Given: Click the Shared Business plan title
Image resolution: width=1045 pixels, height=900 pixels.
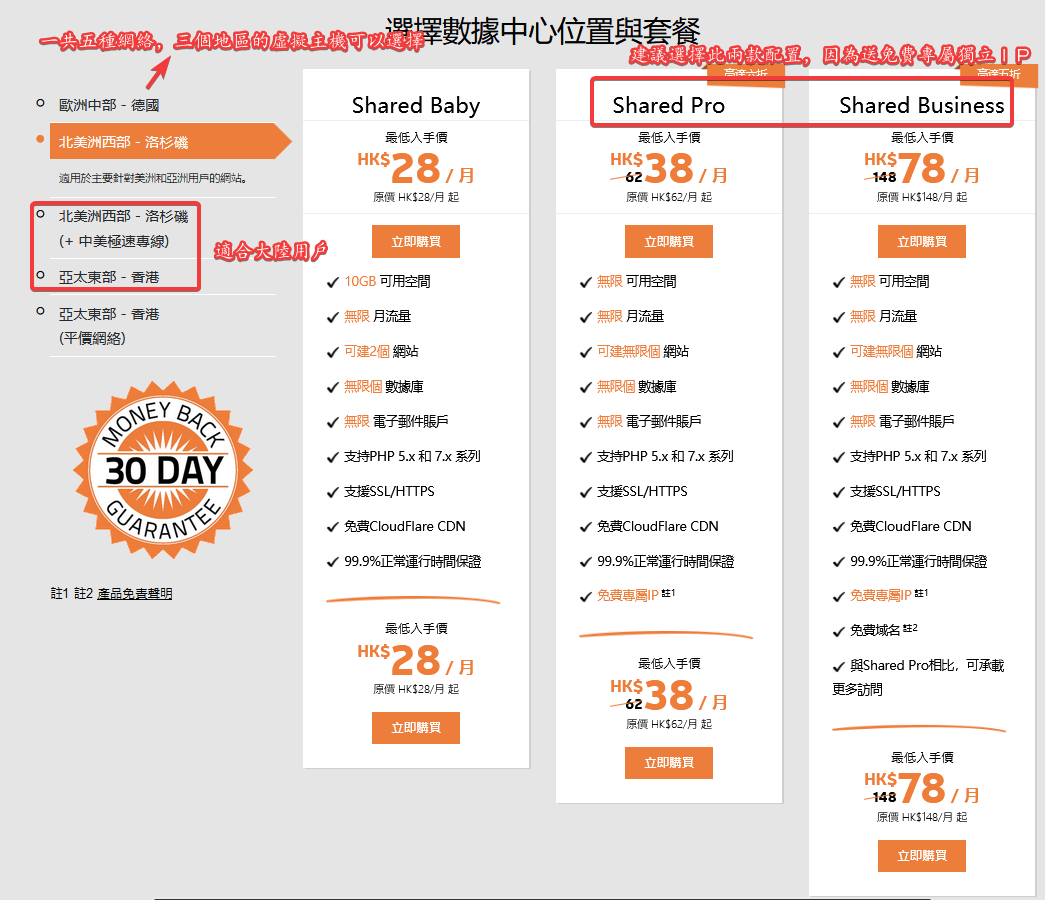Looking at the screenshot, I should pos(922,105).
